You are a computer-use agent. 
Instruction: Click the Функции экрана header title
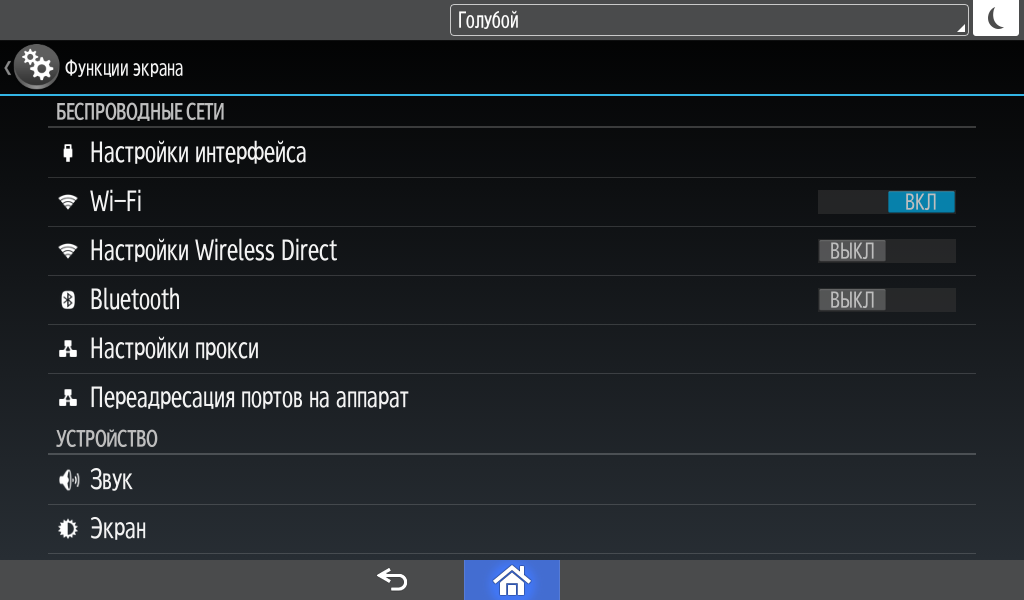[x=123, y=69]
